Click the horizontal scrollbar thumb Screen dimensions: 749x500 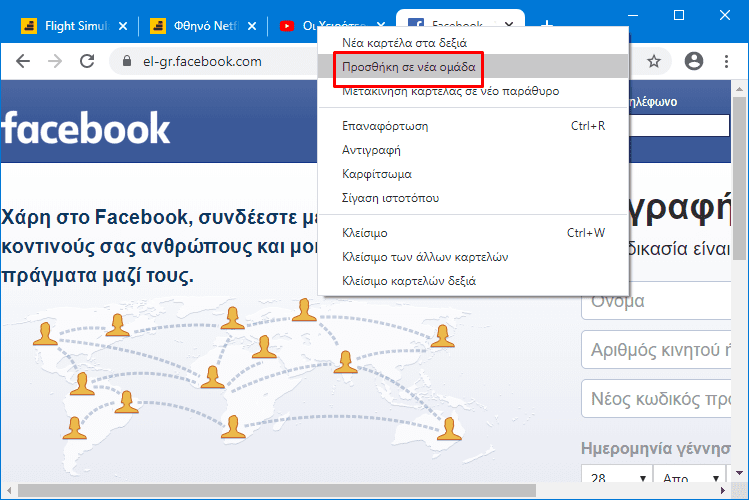(x=277, y=490)
